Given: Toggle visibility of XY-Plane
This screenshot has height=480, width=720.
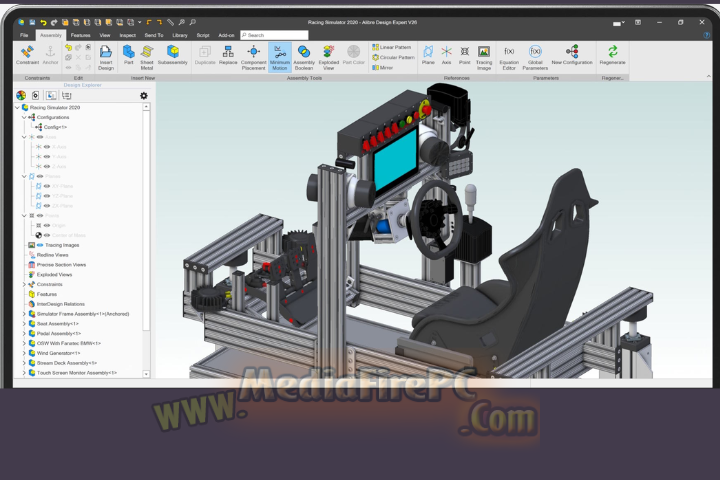Looking at the screenshot, I should 47,186.
